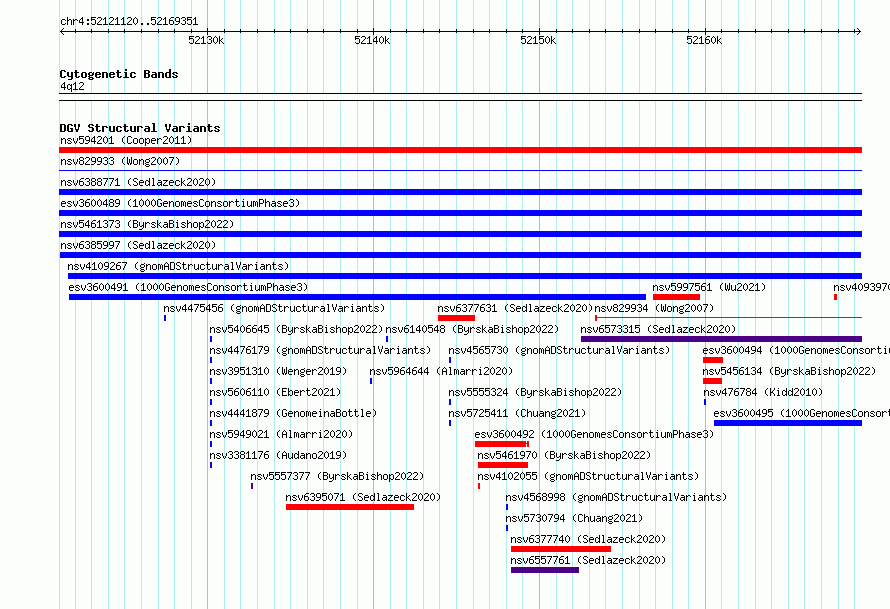Viewport: 890px width, 609px height.
Task: Click the 52130k ruler position label
Action: pyautogui.click(x=206, y=40)
